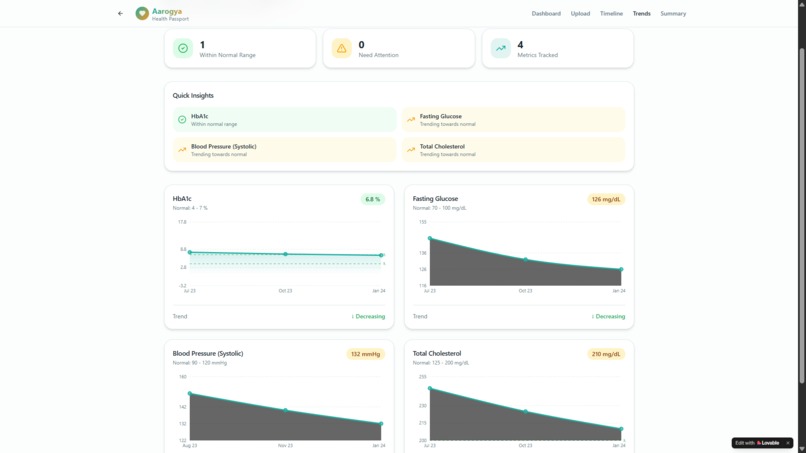
Task: Select the Trends tab
Action: (642, 13)
